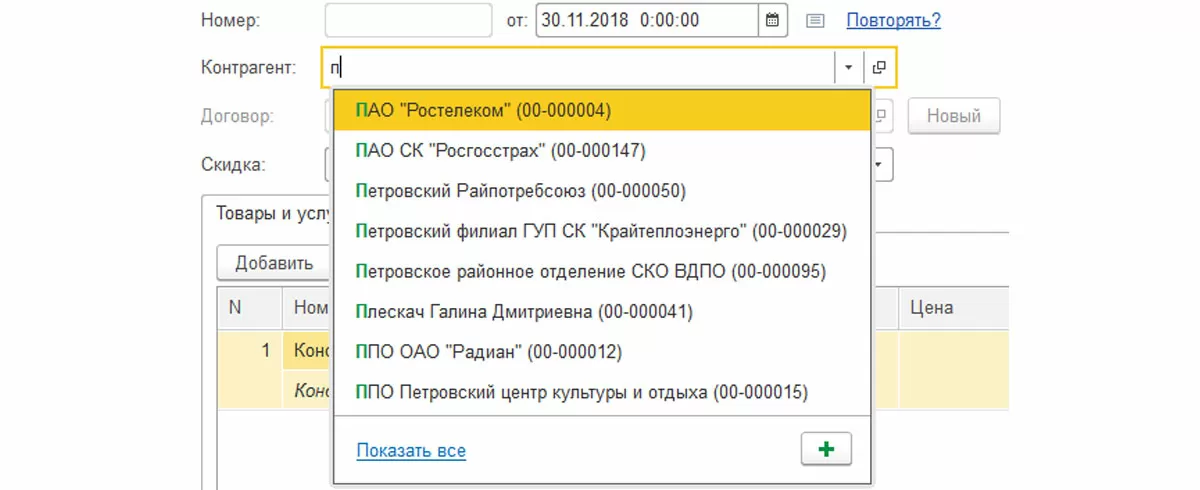1200x490 pixels.
Task: Open the Повторять? link
Action: coord(893,20)
